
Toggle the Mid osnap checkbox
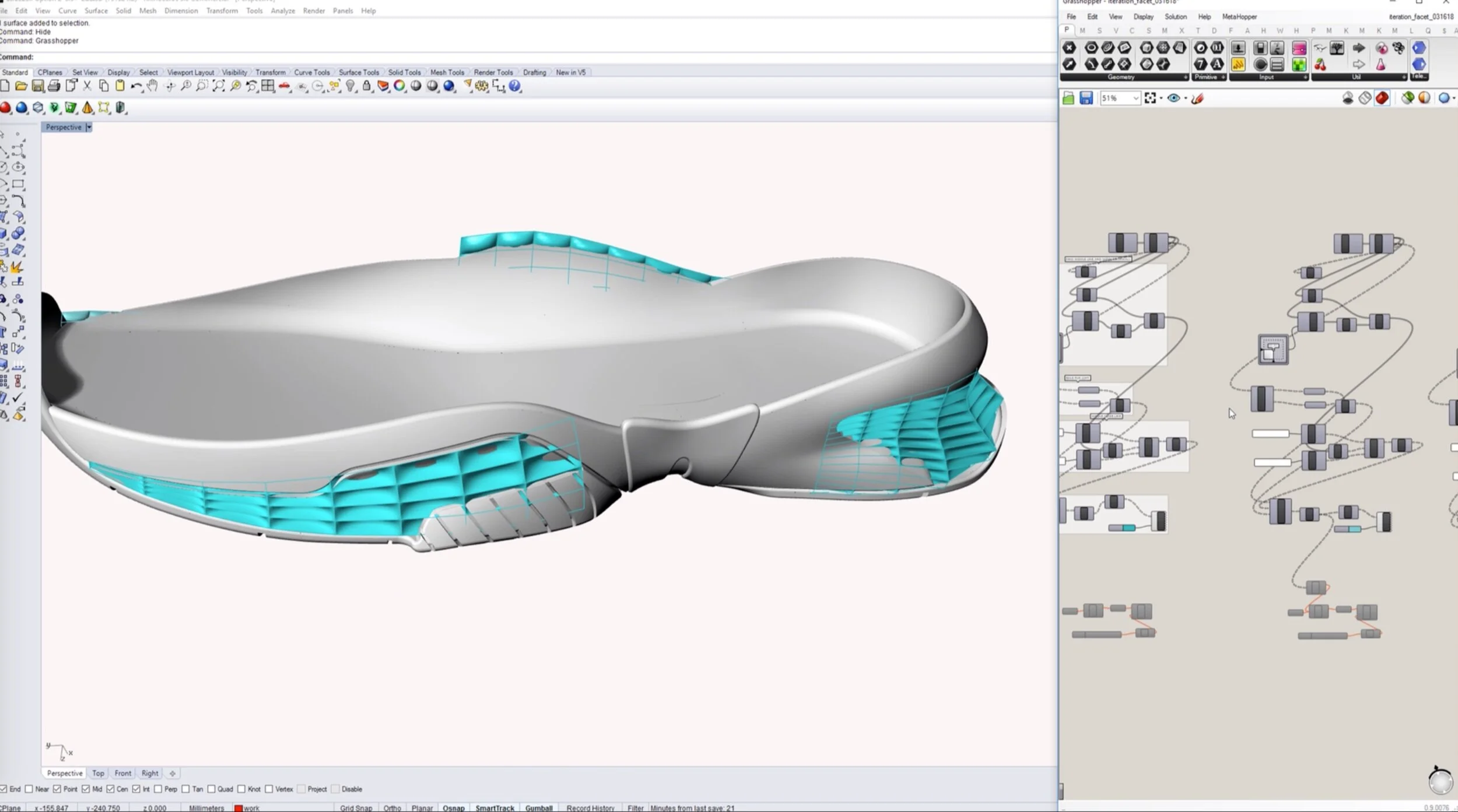(86, 789)
